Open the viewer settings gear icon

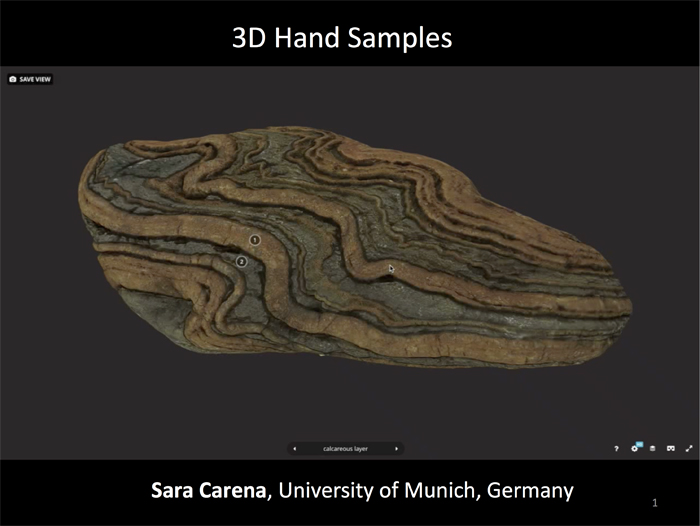(x=634, y=449)
